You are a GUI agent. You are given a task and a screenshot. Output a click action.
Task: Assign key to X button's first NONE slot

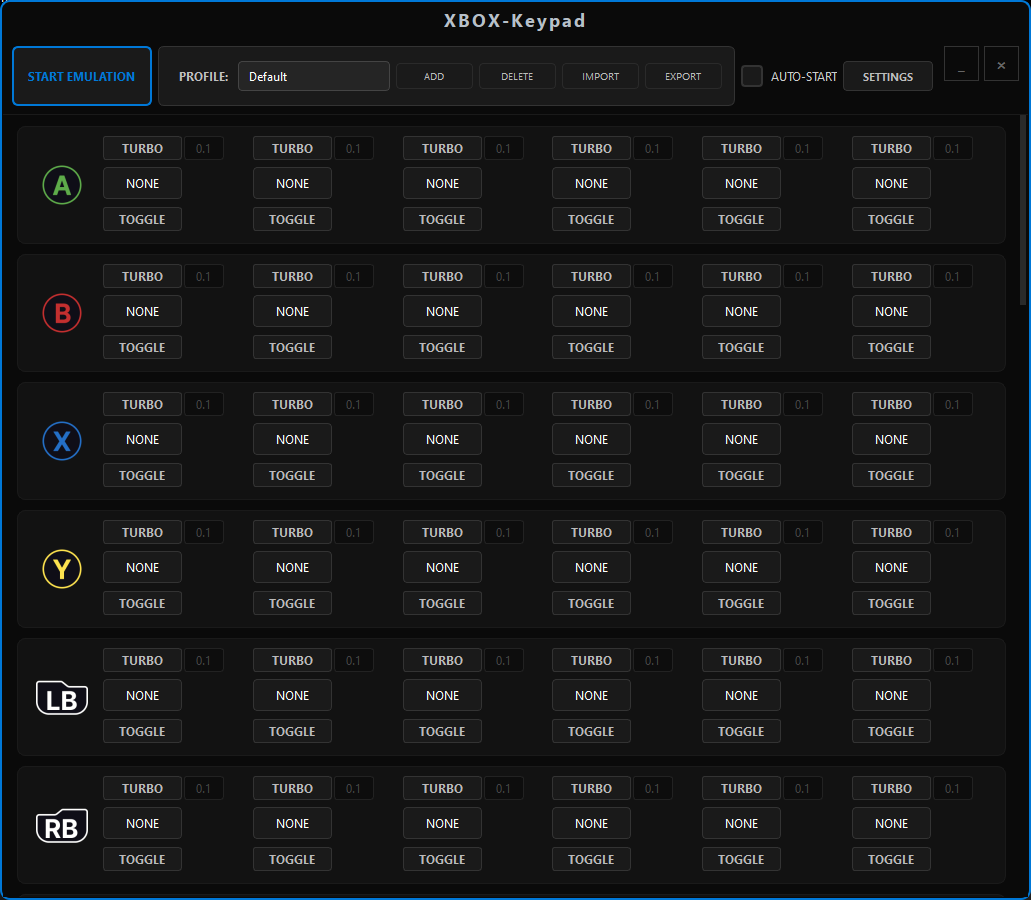click(142, 439)
